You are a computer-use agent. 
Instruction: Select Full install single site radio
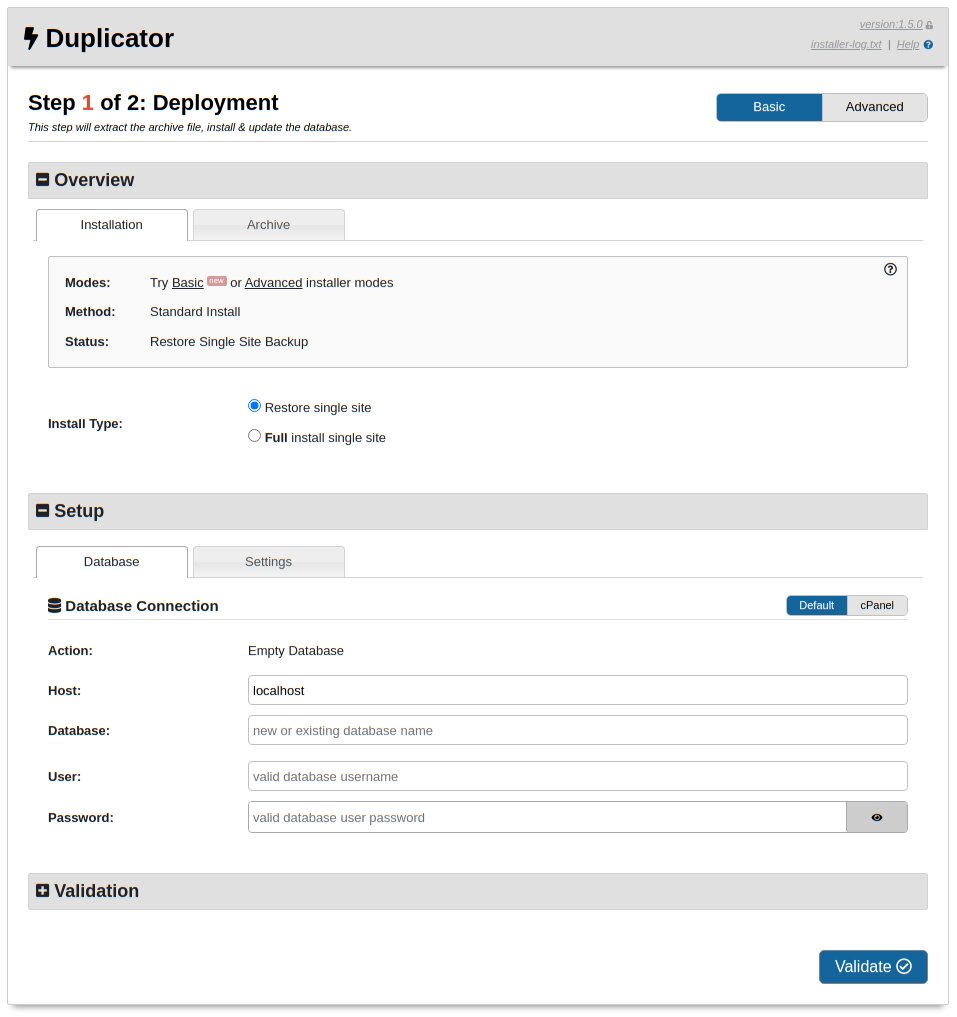(x=254, y=436)
